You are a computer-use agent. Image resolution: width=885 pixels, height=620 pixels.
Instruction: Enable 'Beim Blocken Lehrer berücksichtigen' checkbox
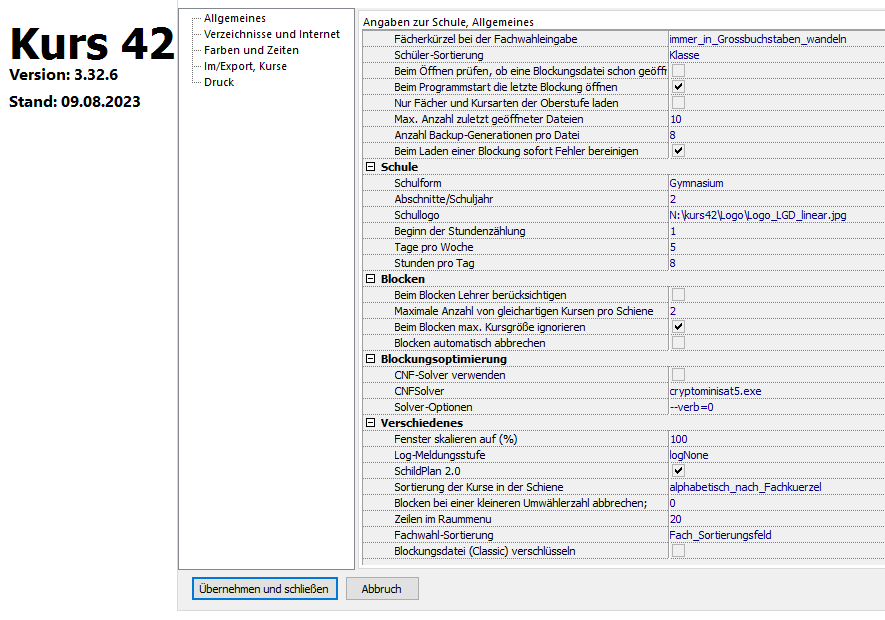click(x=678, y=295)
